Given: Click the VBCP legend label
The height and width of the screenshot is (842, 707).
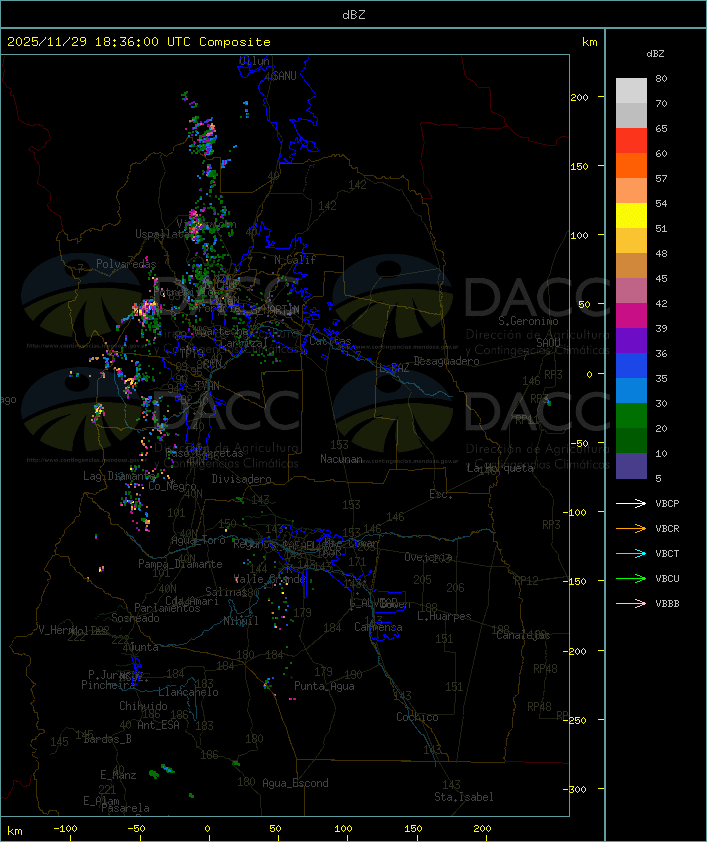Looking at the screenshot, I should click(x=667, y=503).
